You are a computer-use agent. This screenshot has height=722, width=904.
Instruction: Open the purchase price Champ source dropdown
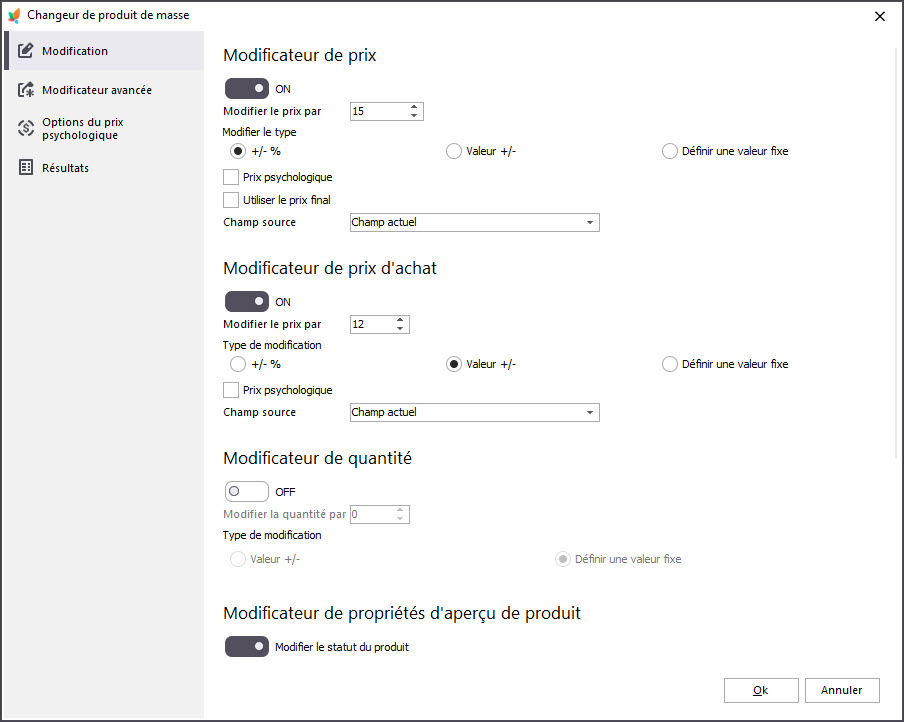(x=474, y=412)
